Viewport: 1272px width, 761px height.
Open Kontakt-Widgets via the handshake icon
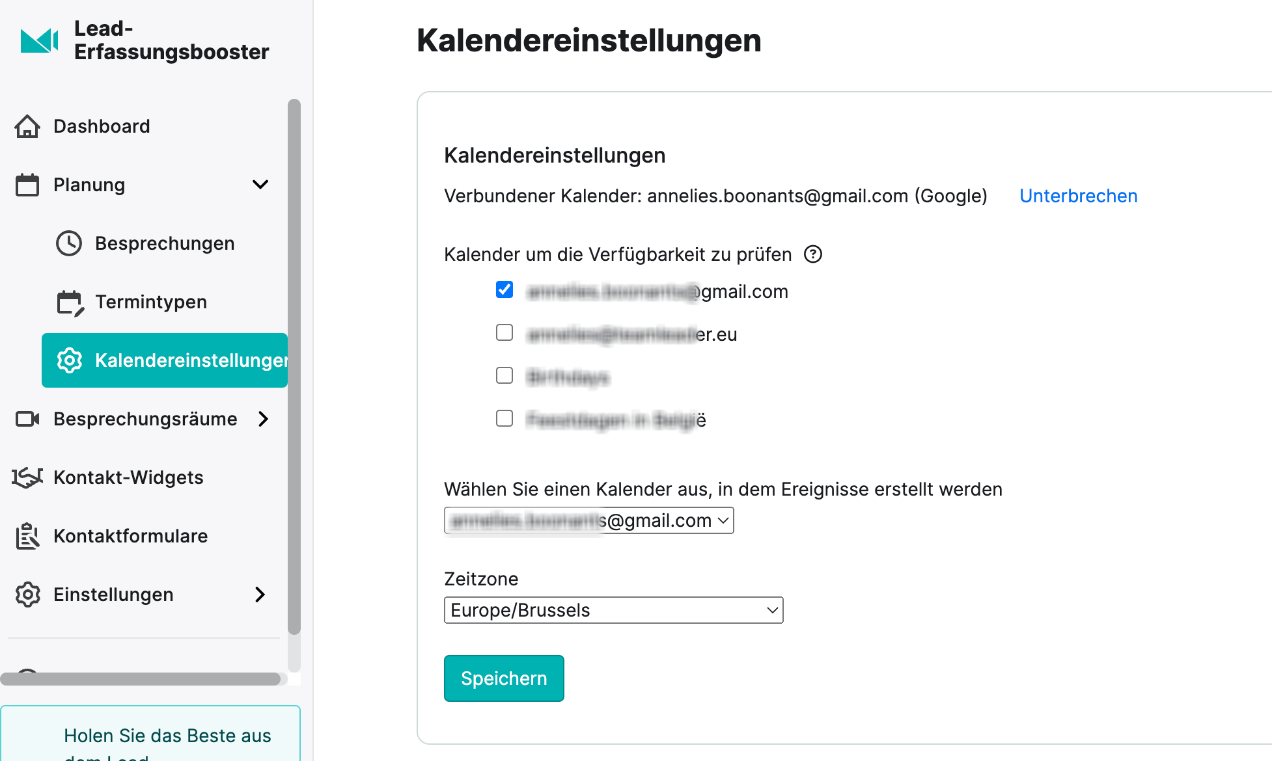coord(28,477)
